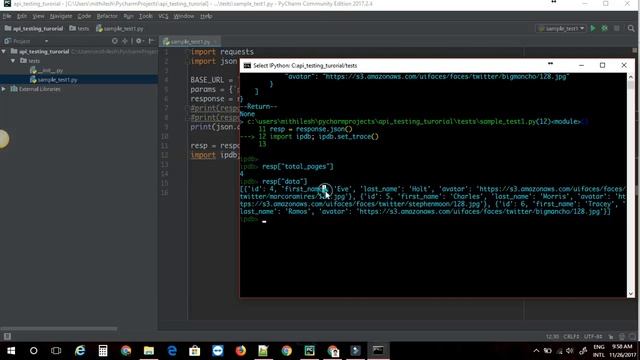Open Calculator from the taskbar
This screenshot has height=360, width=640.
pos(103,351)
